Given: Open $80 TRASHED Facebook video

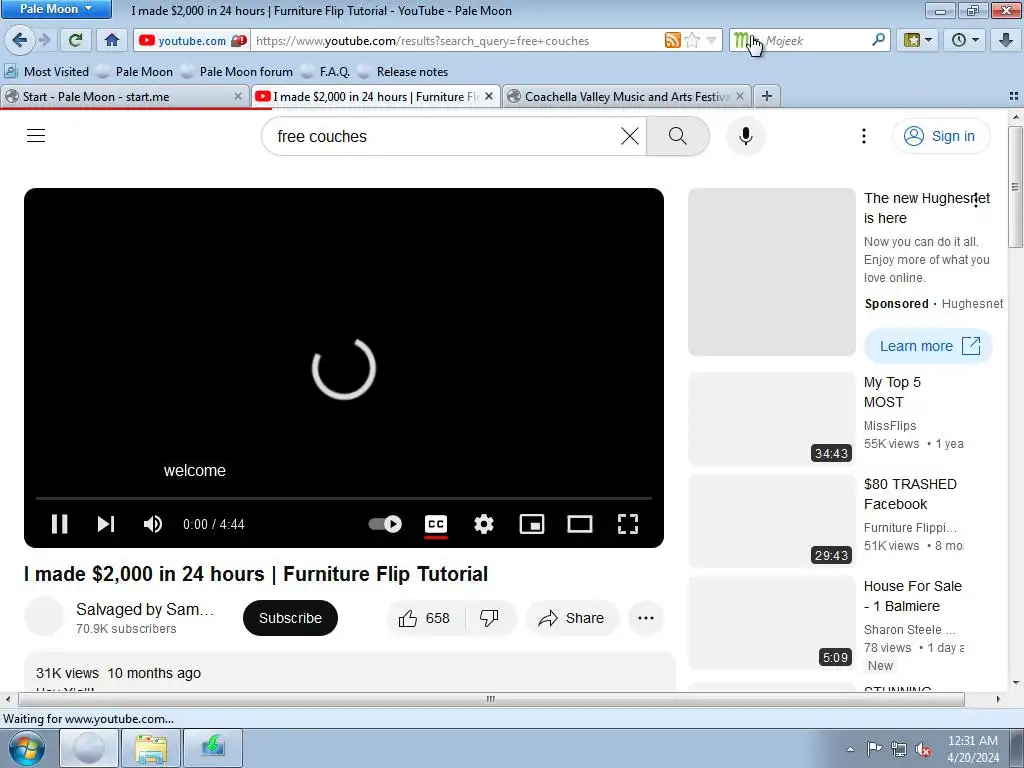Looking at the screenshot, I should 910,494.
